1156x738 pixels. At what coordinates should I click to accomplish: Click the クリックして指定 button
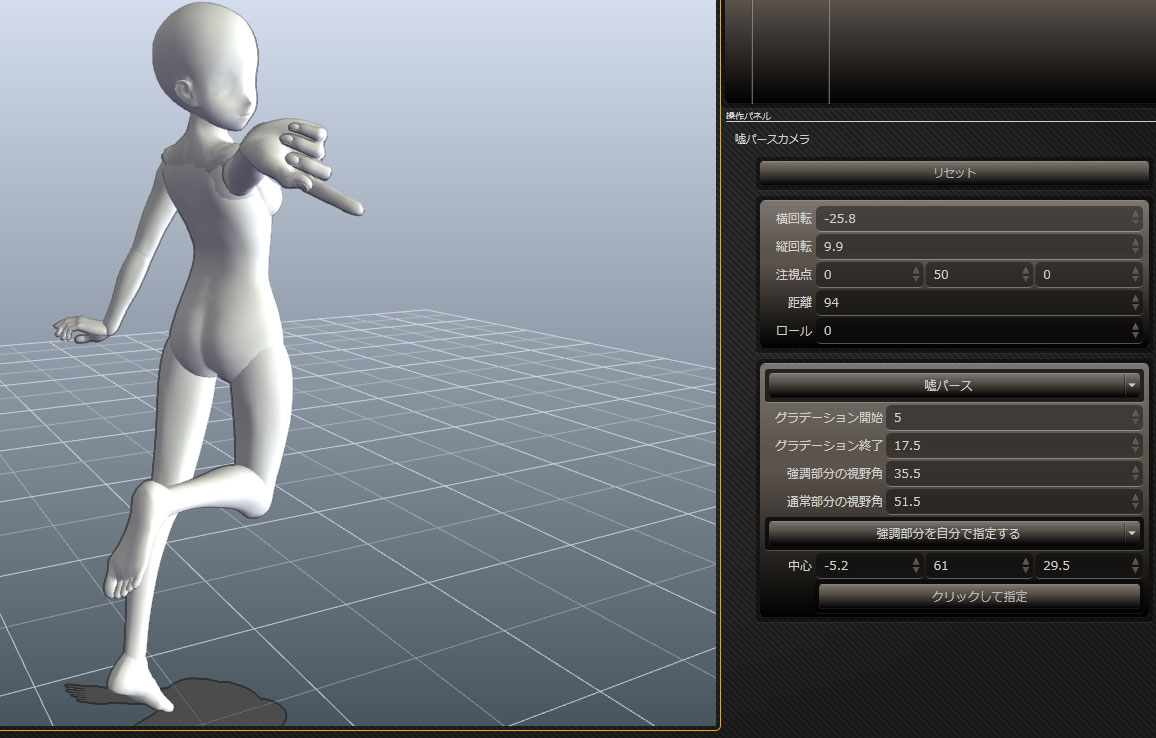click(978, 597)
